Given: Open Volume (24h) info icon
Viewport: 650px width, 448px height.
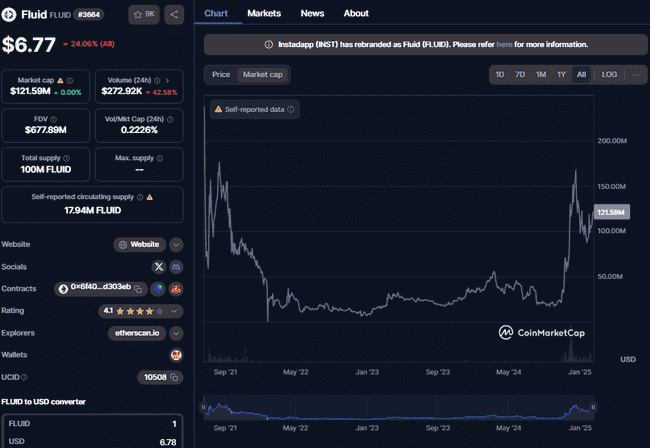Looking at the screenshot, I should (x=157, y=80).
